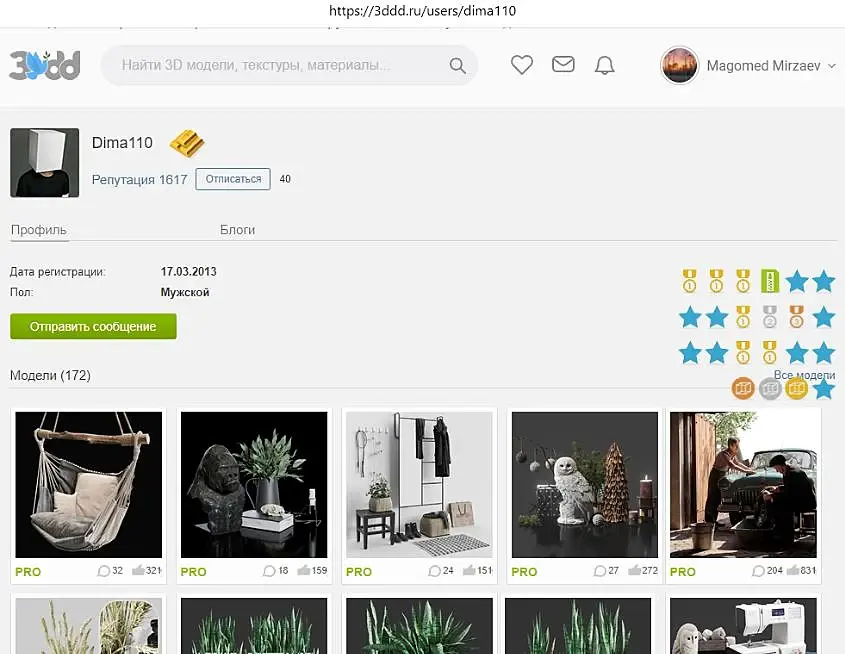Click the page URL 3ddd.ru/users/dima110
This screenshot has height=654, width=845.
422,11
